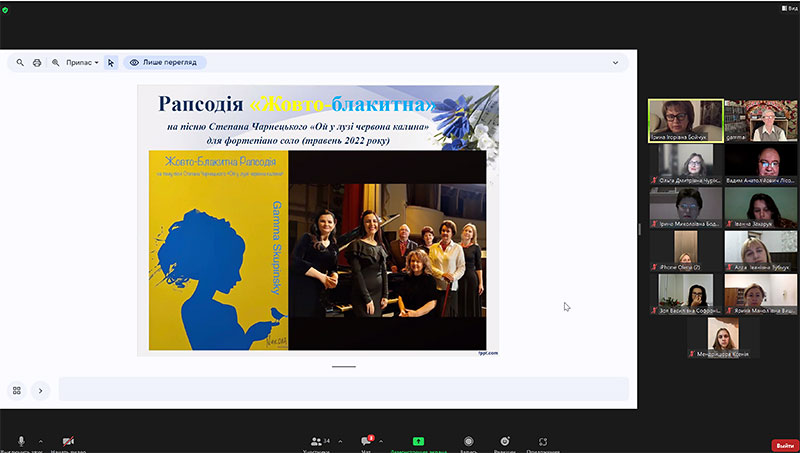The image size is (800, 453).
Task: Select Зоя Василівна participant video tile
Action: 686,294
